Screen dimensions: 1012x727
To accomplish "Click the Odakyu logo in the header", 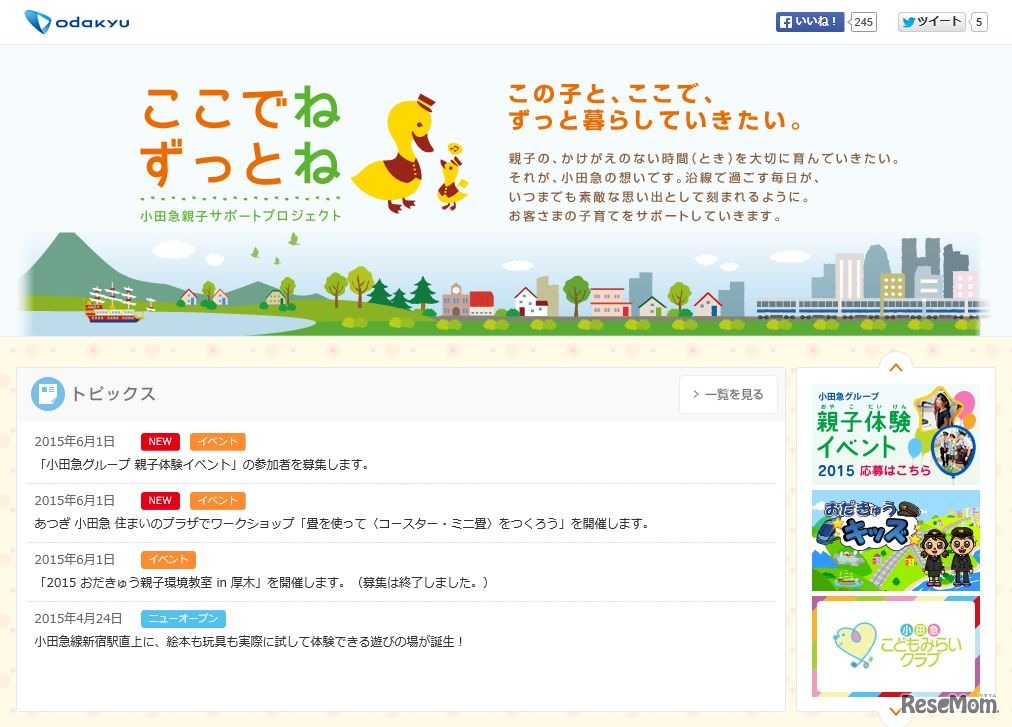I will coord(76,22).
